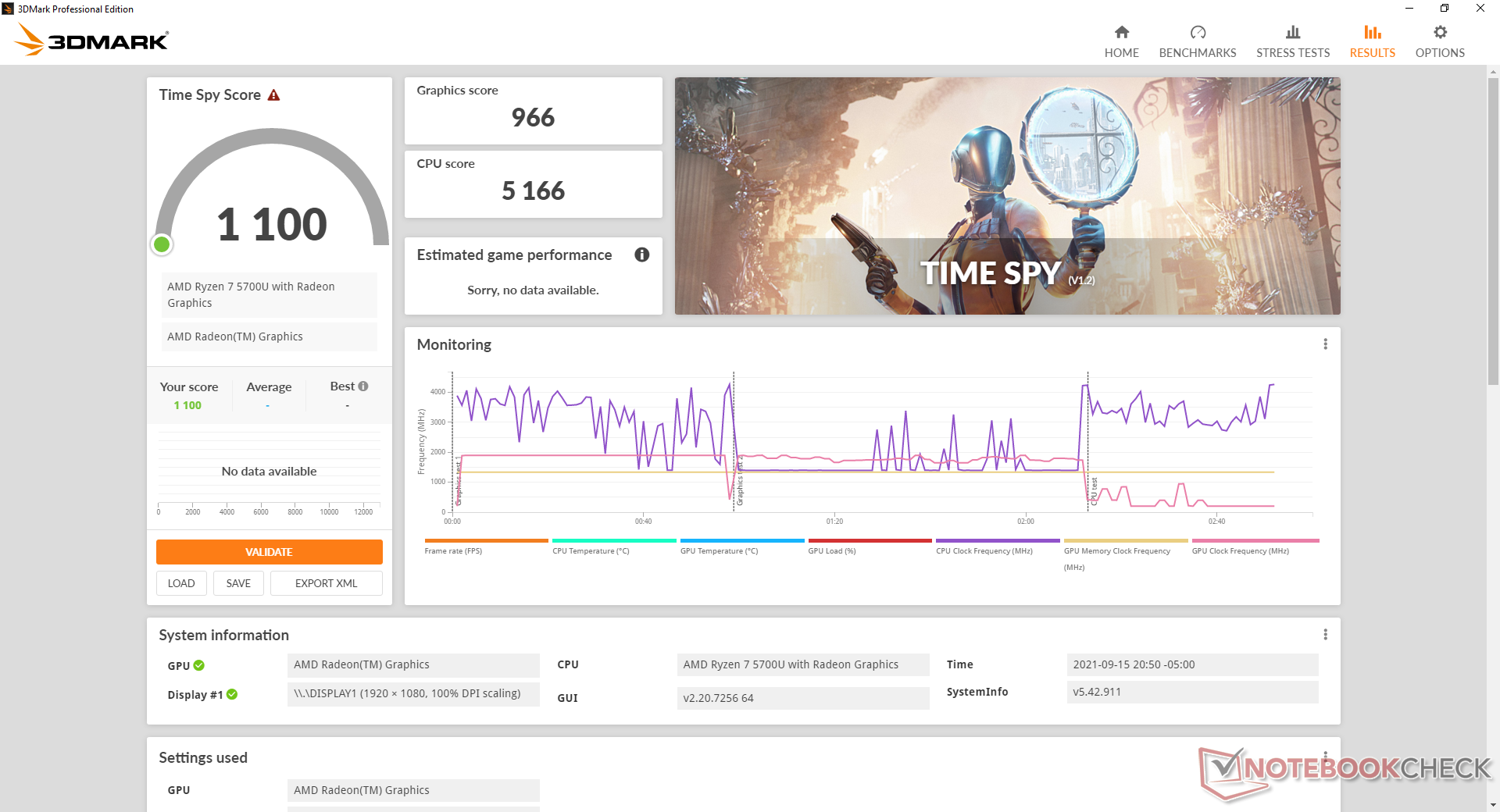1500x812 pixels.
Task: Click the Time Spy Score warning icon
Action: point(273,95)
